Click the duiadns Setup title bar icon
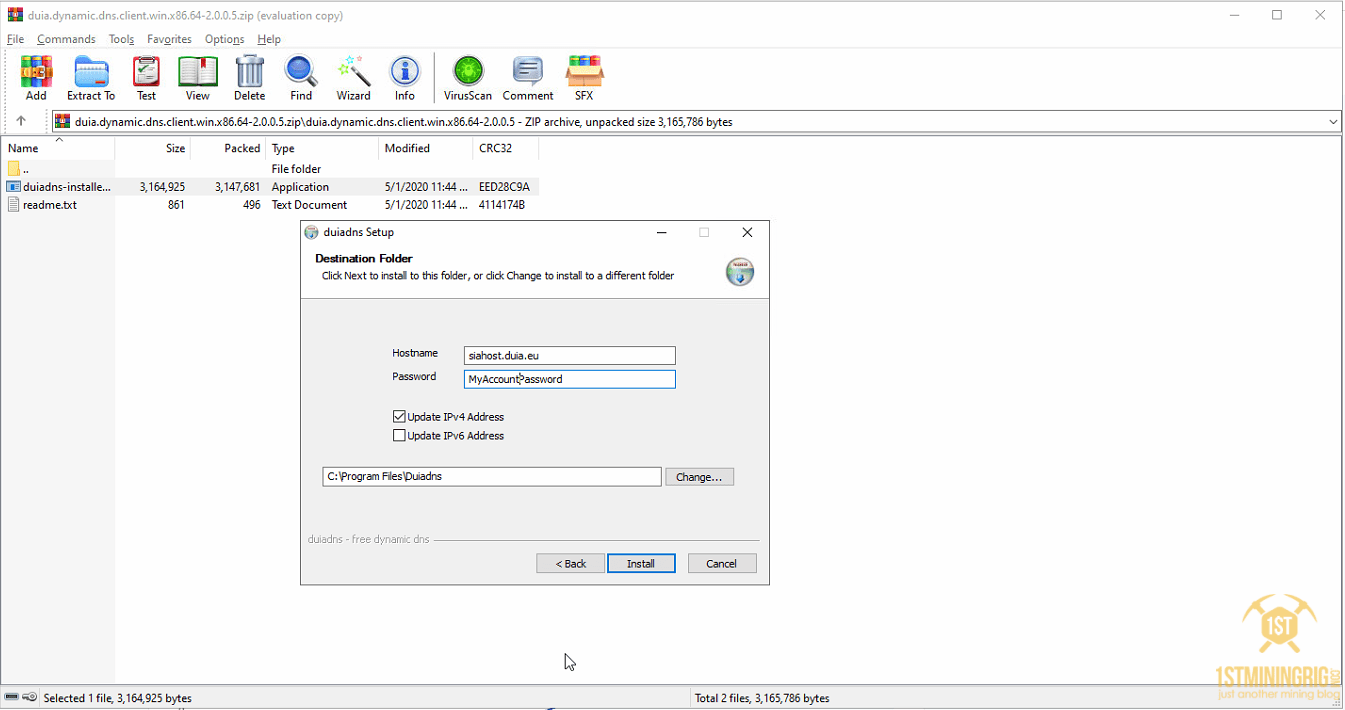 [x=311, y=232]
